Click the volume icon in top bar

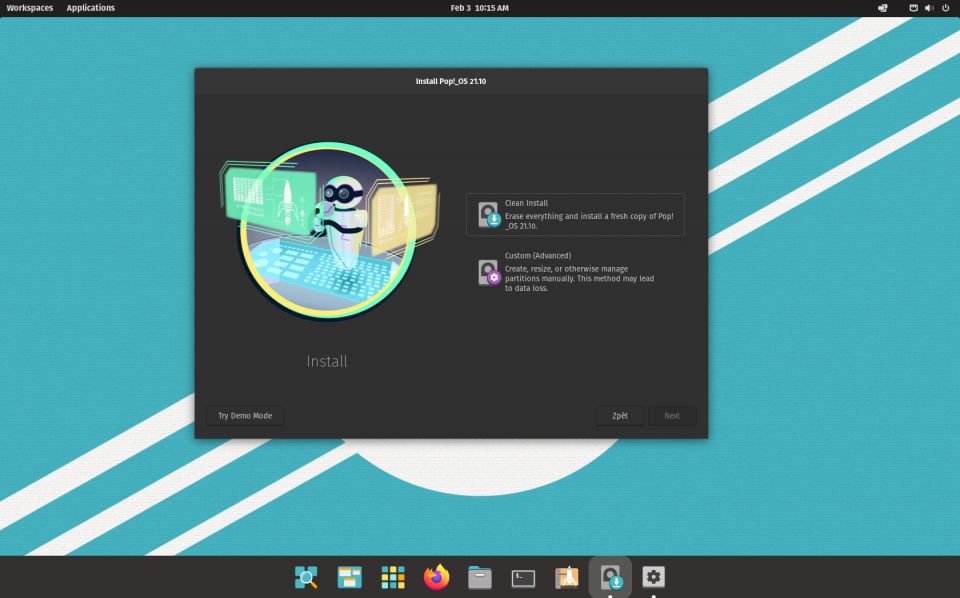coord(929,8)
